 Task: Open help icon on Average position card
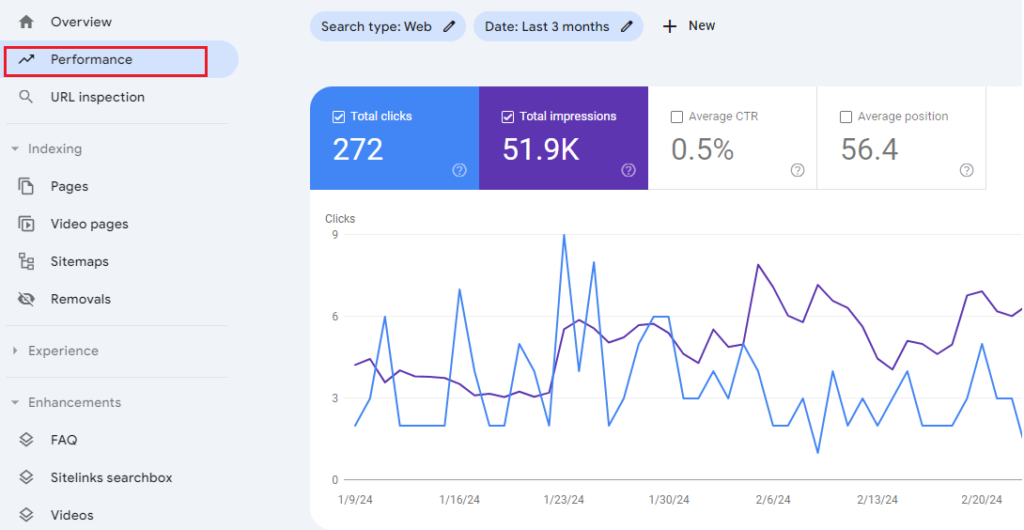click(967, 170)
